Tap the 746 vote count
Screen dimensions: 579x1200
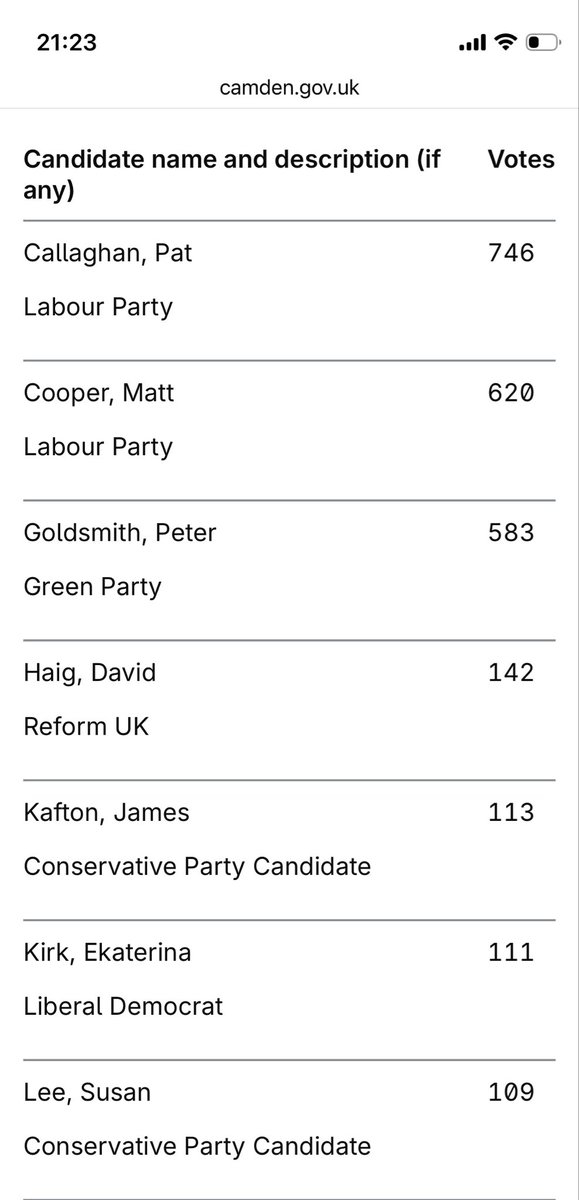coord(511,253)
